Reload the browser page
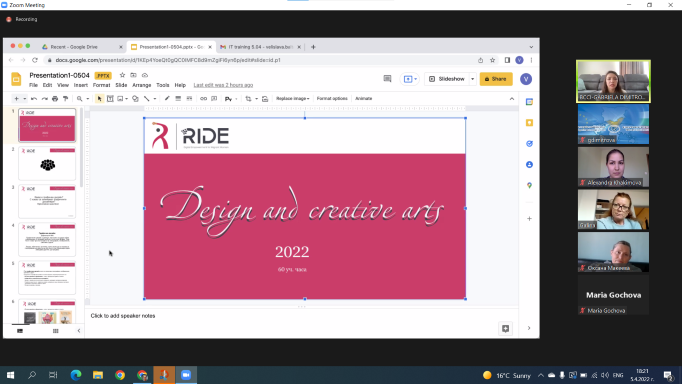 tap(35, 60)
